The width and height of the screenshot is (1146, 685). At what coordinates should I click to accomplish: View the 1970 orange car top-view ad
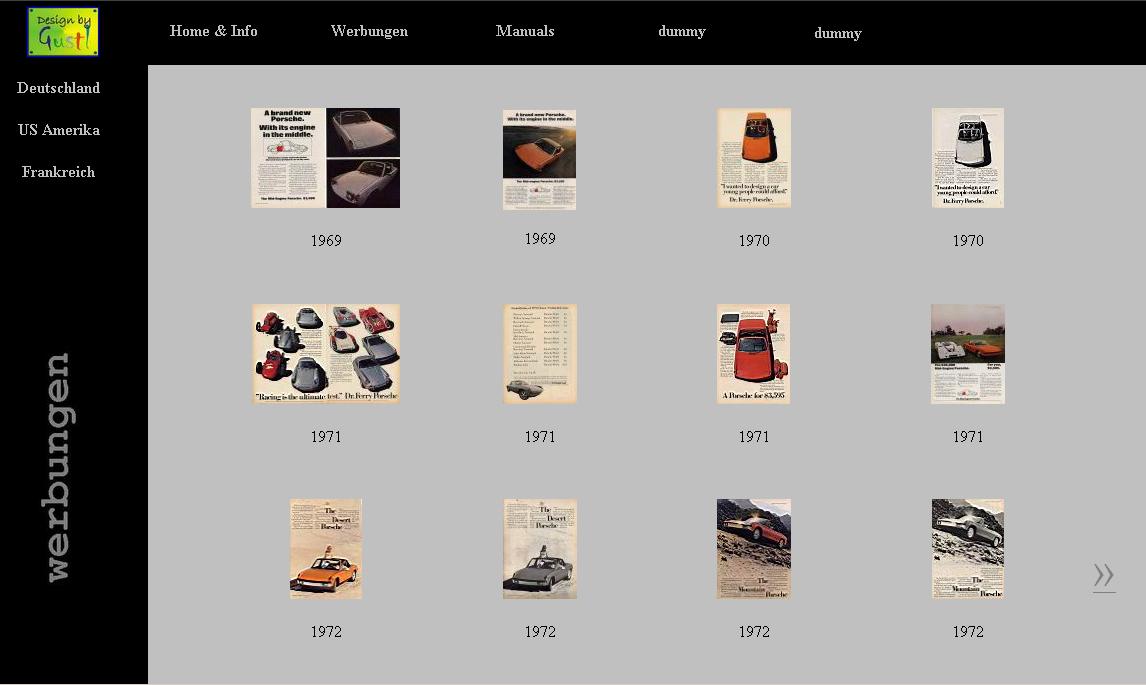(754, 158)
